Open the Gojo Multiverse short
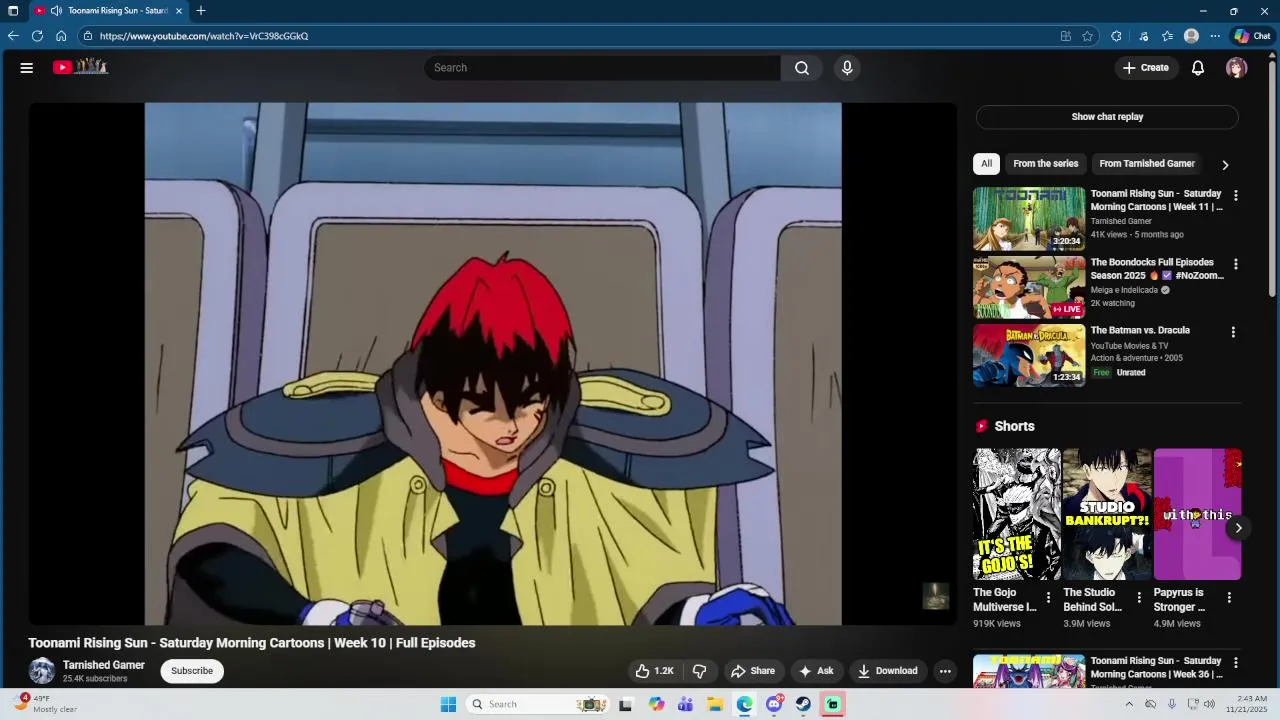The width and height of the screenshot is (1280, 720). click(x=1017, y=514)
